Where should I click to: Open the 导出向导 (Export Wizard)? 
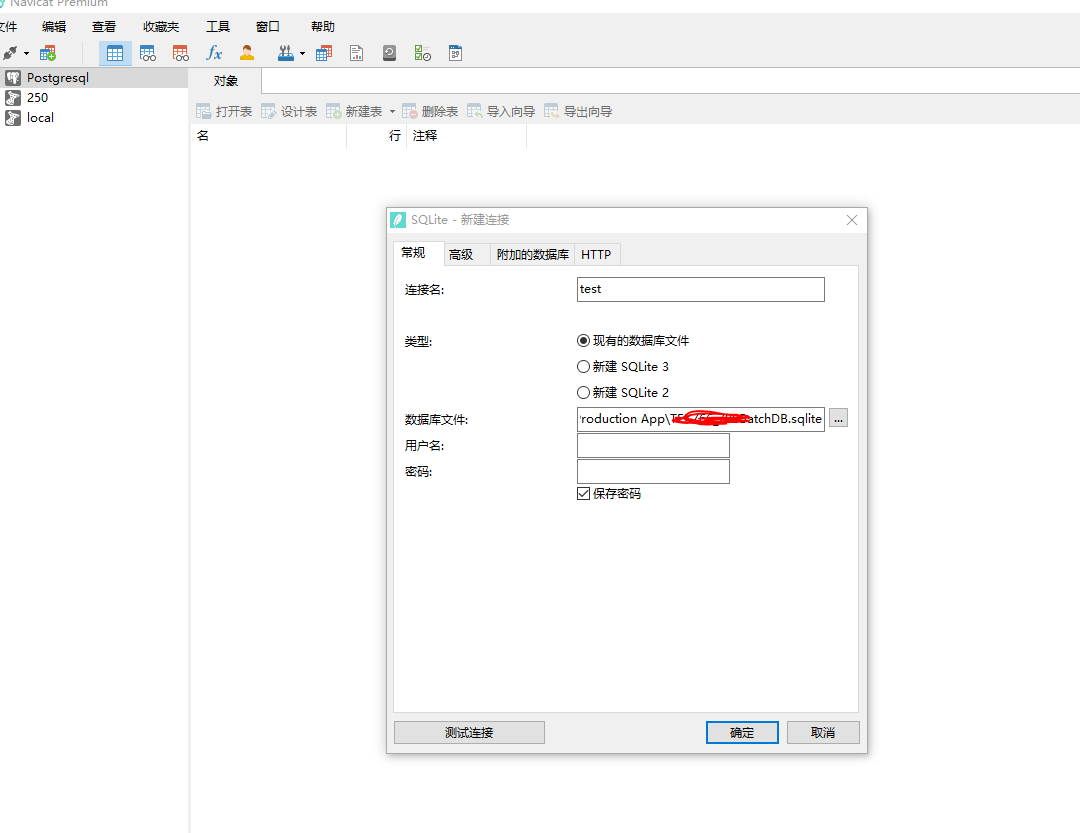(579, 112)
